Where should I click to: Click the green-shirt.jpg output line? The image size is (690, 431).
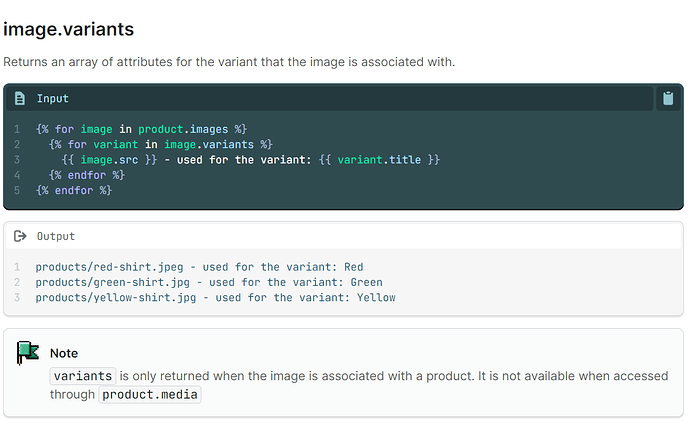(202, 282)
